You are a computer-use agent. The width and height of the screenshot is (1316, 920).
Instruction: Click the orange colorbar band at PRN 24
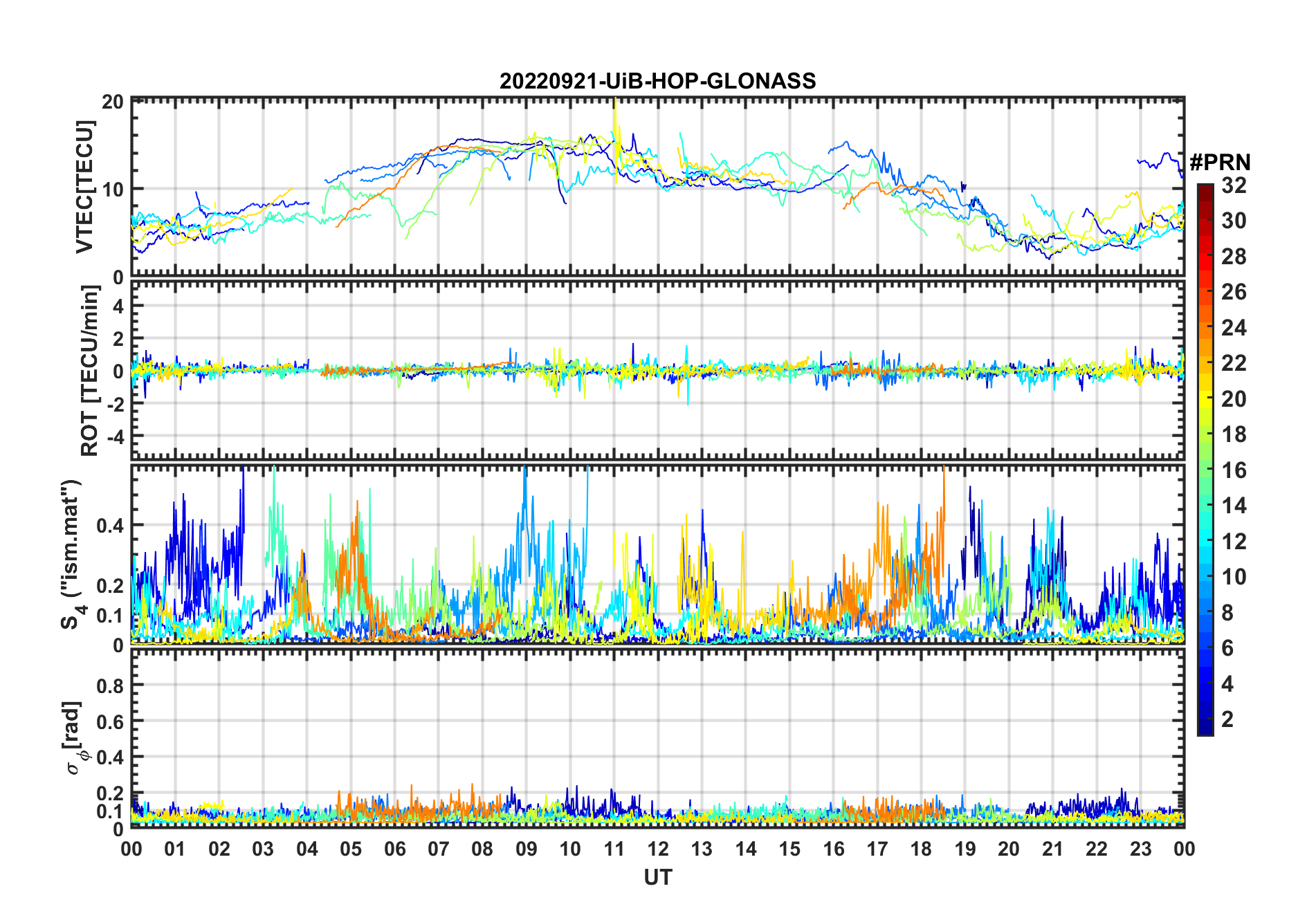tap(1205, 327)
